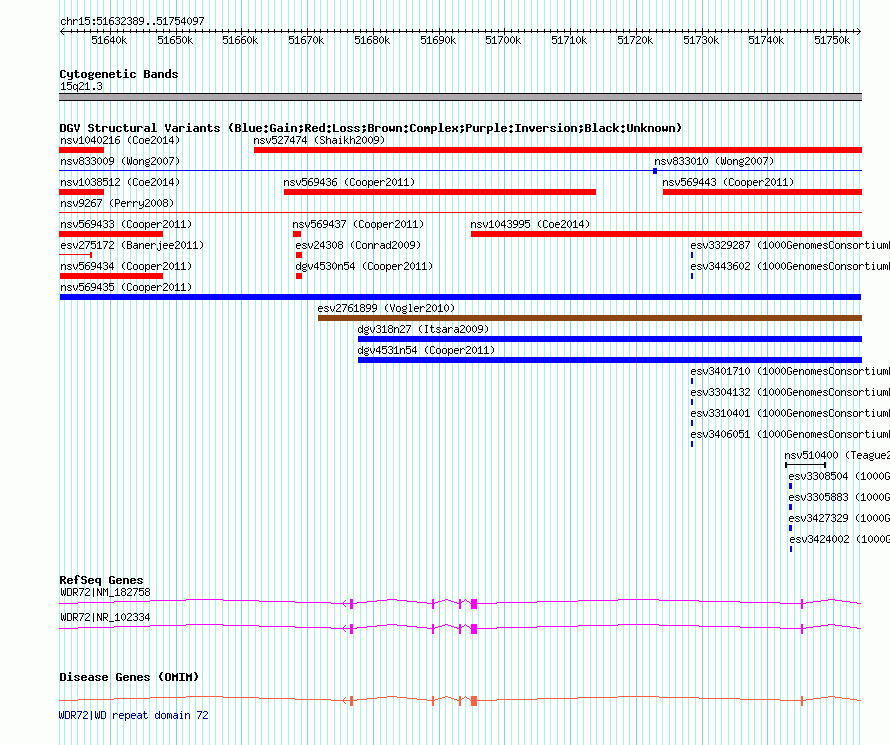Select the esv275172 (Banerjee2011) thin red glyph
The height and width of the screenshot is (745, 890).
(x=75, y=255)
